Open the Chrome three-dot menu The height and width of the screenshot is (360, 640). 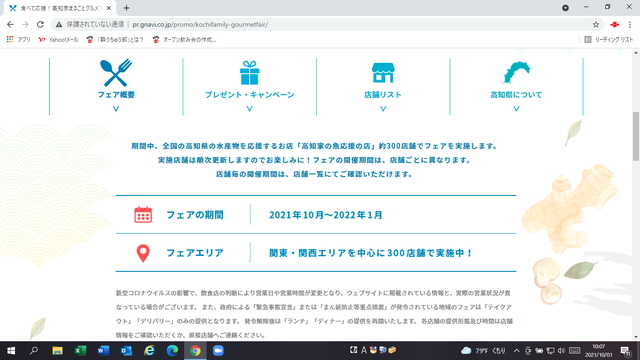(x=630, y=24)
